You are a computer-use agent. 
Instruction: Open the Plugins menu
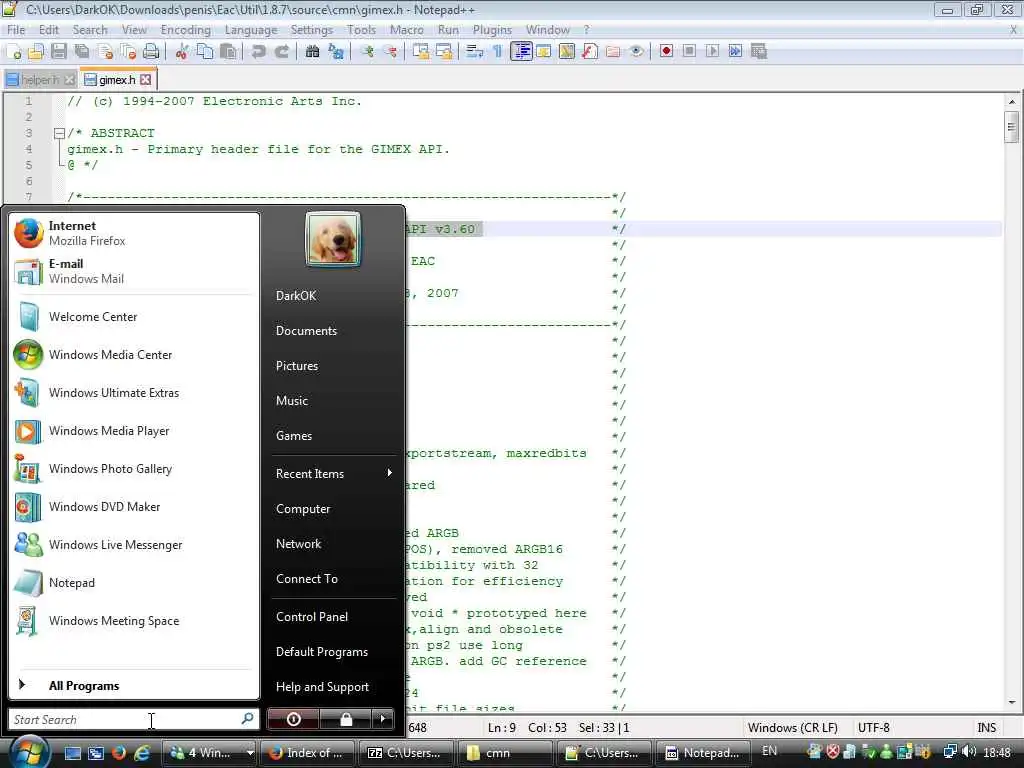tap(492, 30)
